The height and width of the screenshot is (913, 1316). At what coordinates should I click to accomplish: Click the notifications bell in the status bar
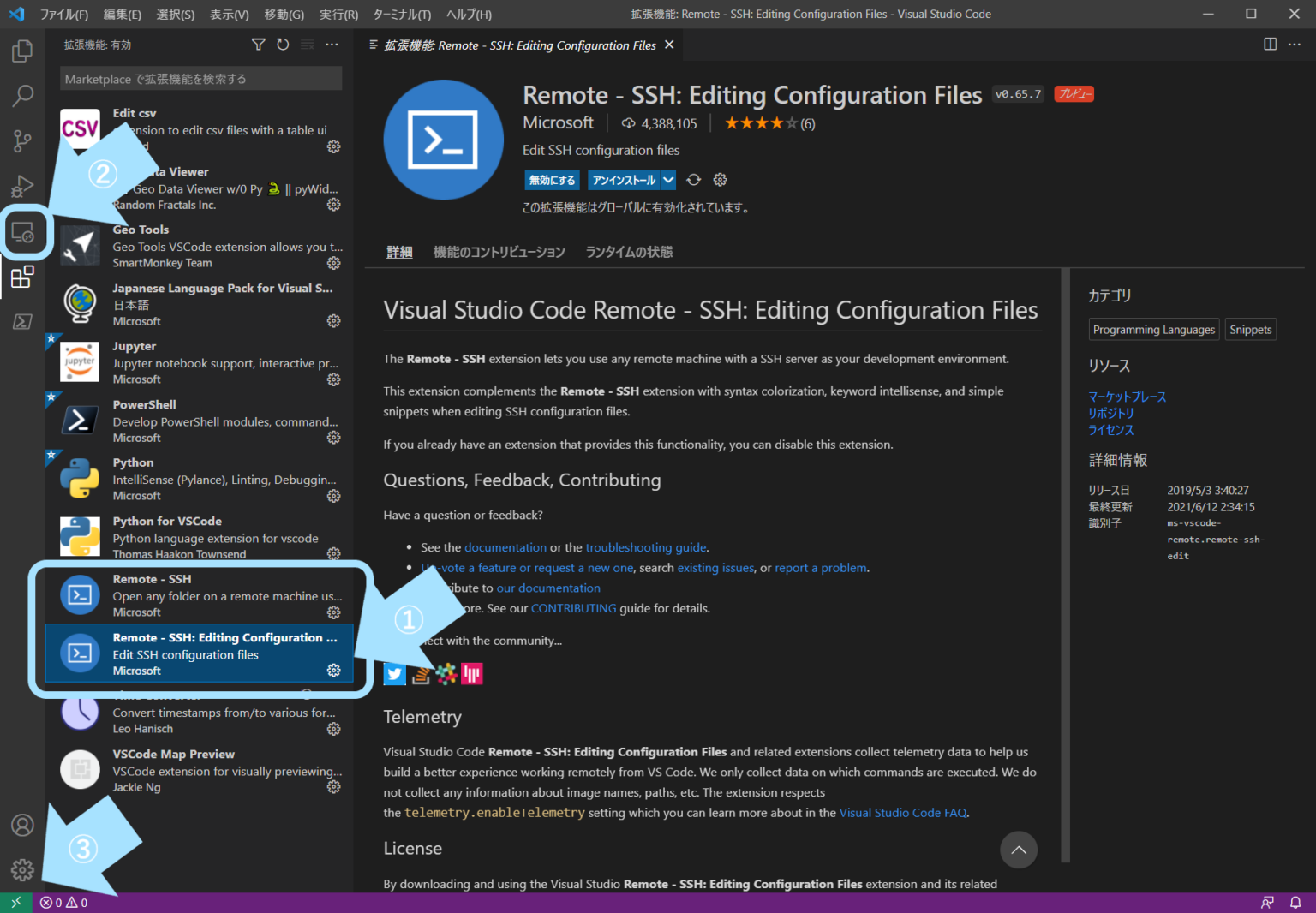(x=1296, y=902)
